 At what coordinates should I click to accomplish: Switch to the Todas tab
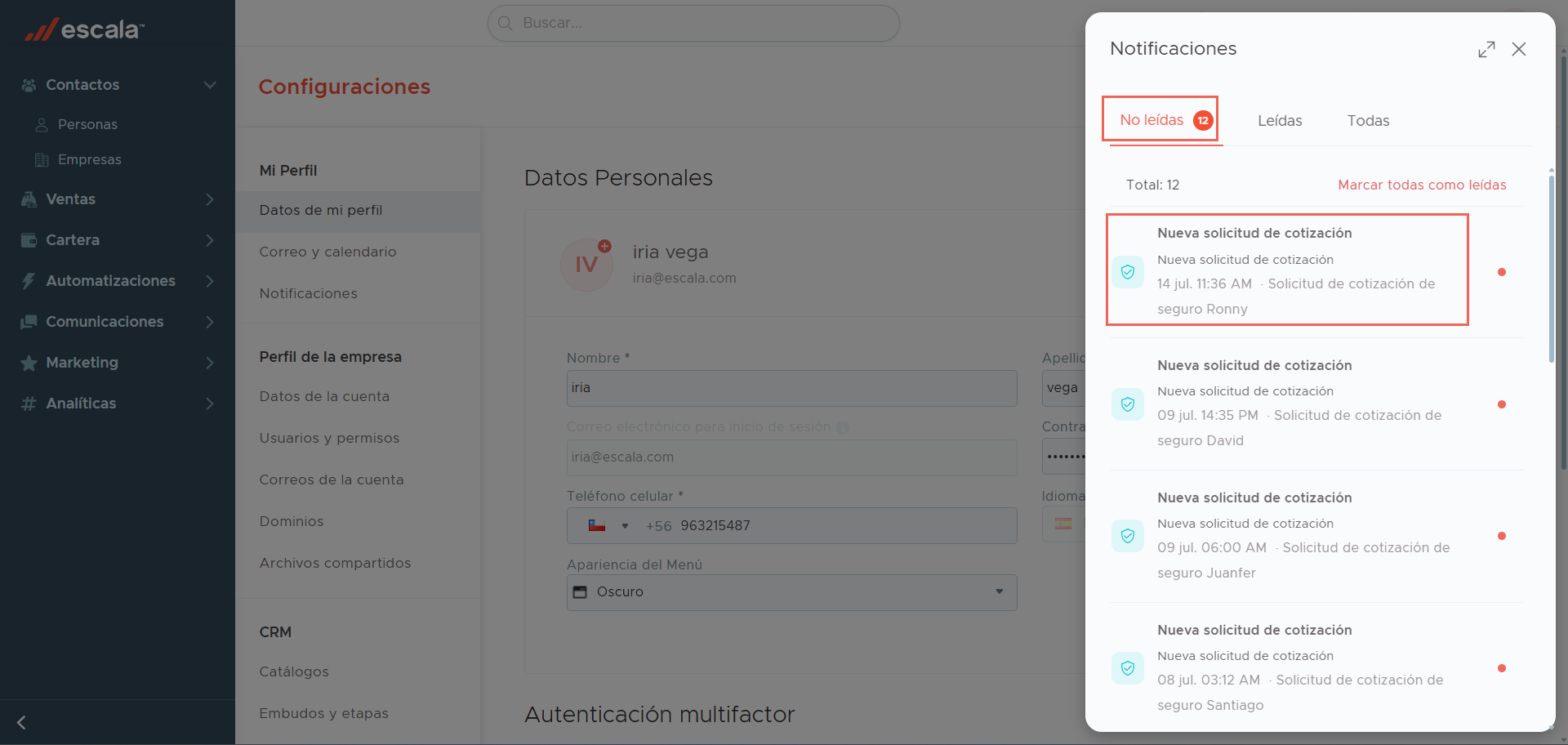tap(1368, 121)
